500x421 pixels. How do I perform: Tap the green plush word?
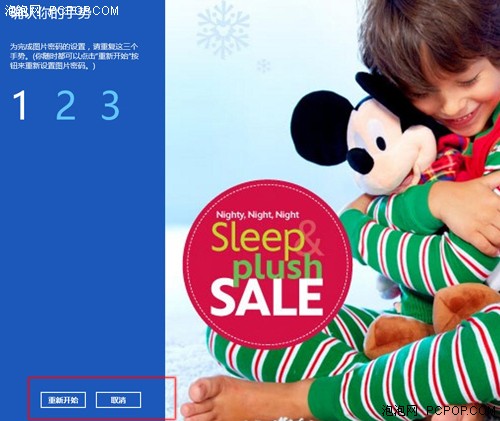click(278, 268)
